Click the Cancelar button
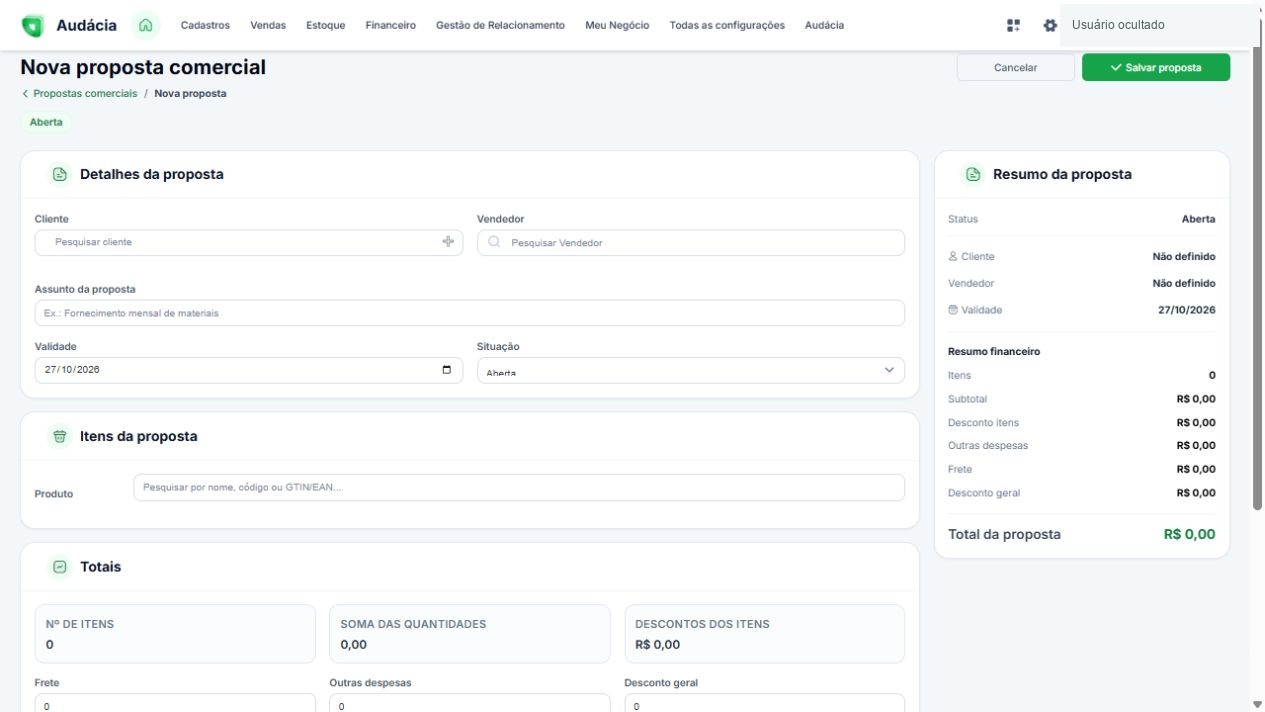 point(1015,67)
